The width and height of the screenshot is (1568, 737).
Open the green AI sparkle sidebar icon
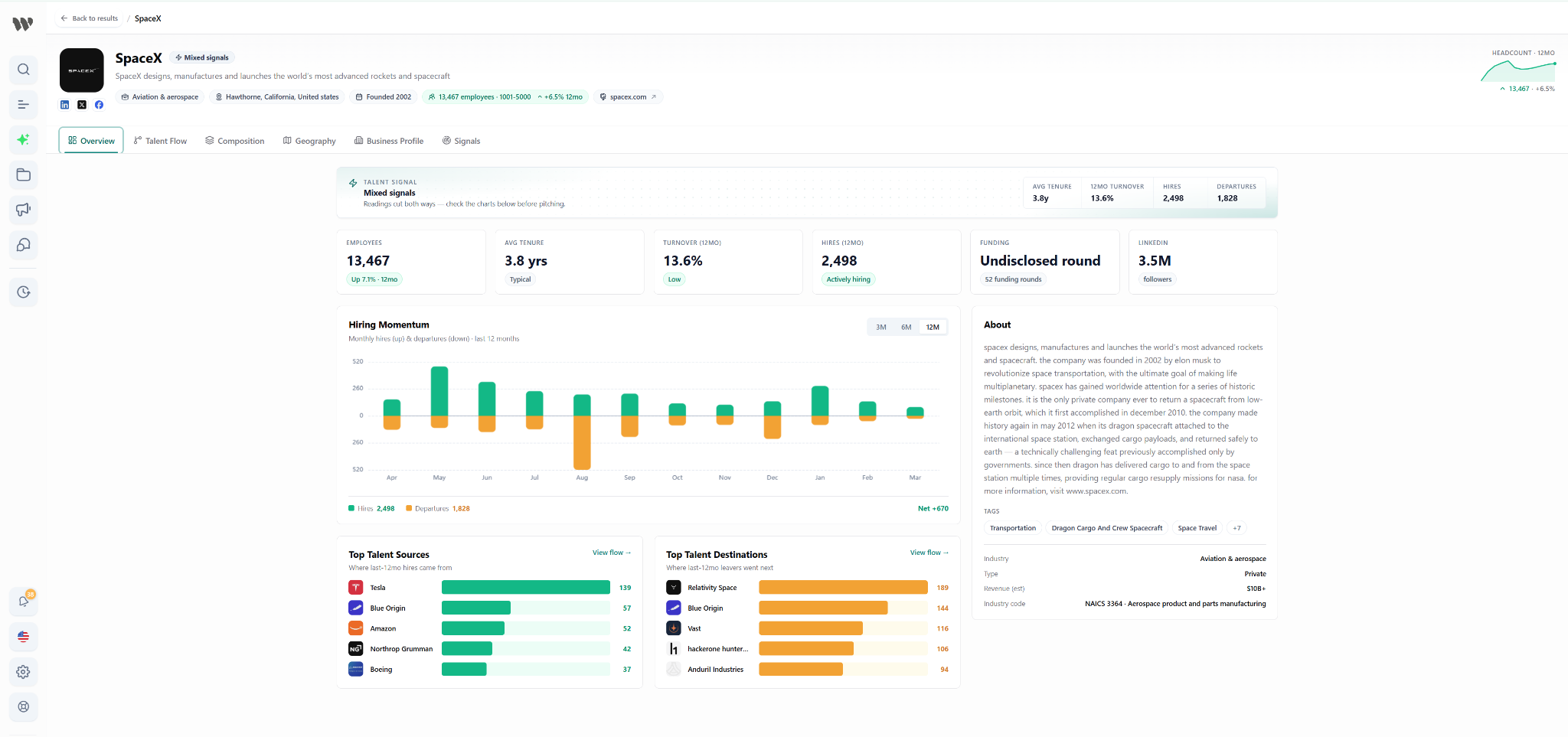(x=24, y=140)
